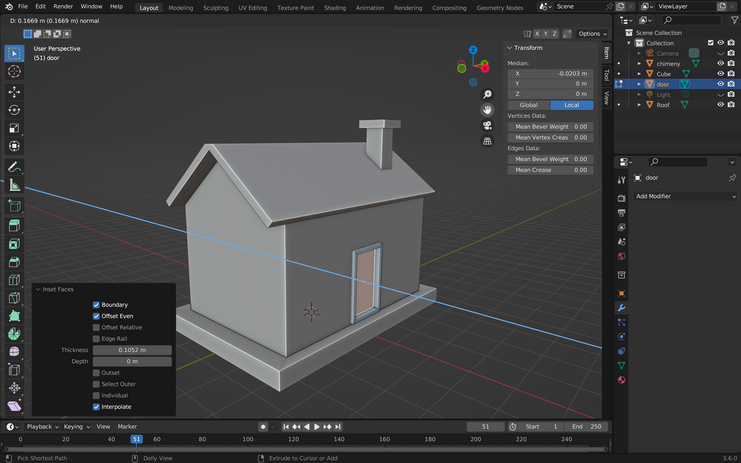Pick the Scale tool

pyautogui.click(x=14, y=128)
